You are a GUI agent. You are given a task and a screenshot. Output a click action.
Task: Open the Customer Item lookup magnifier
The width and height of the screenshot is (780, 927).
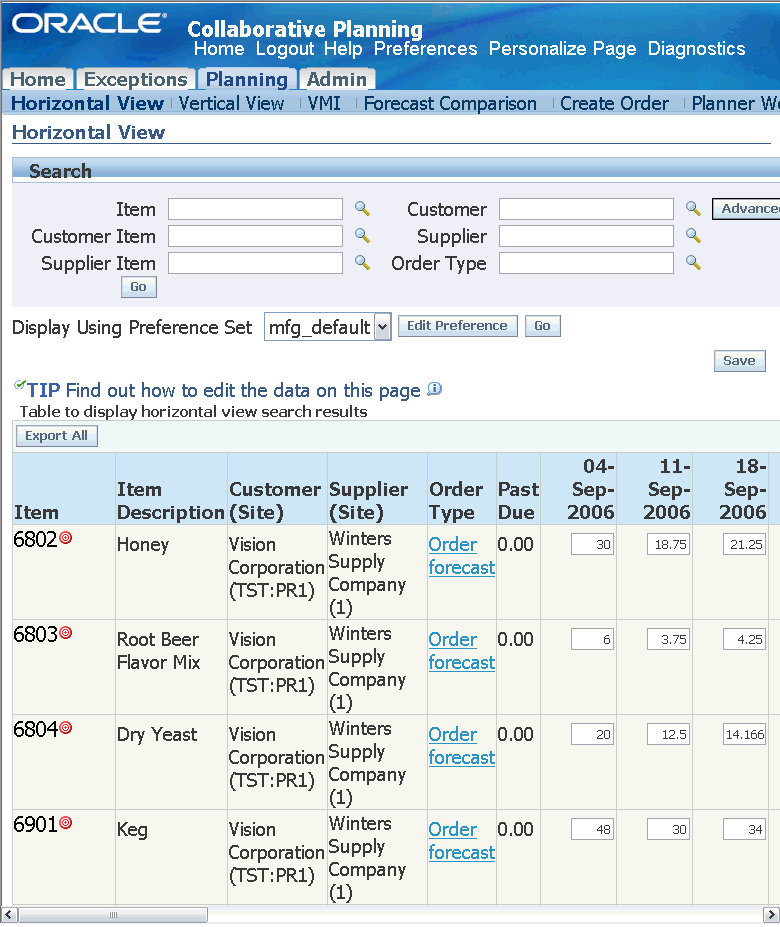[x=362, y=235]
